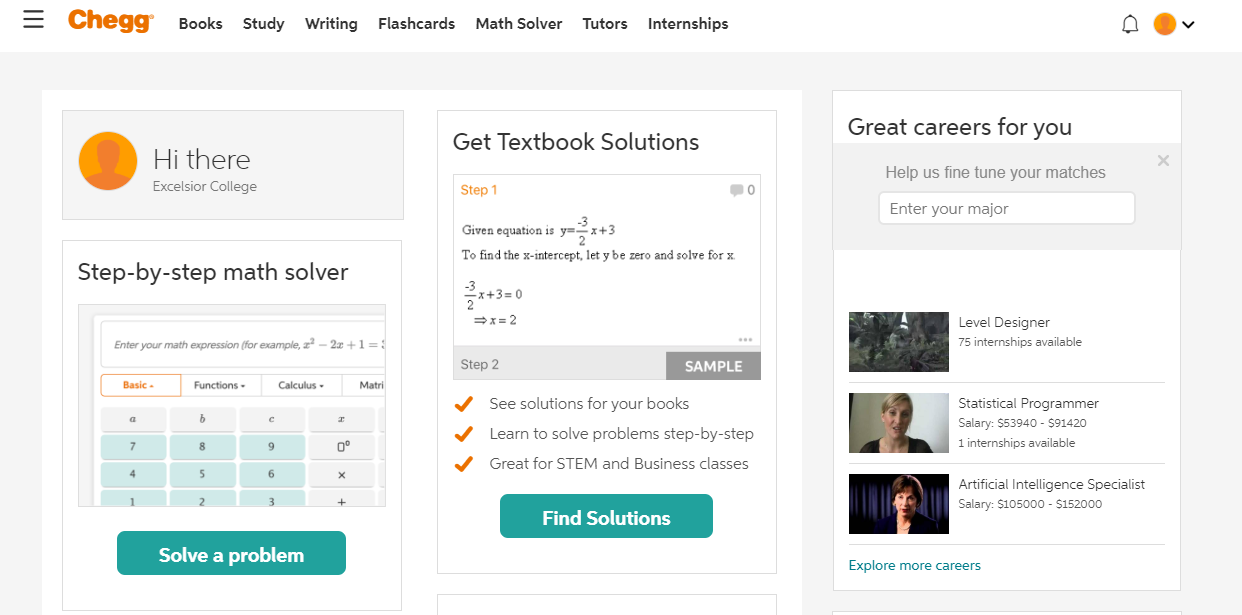Open the Artificial Intelligence Specialist video thumbnail
This screenshot has width=1242, height=615.
[899, 504]
